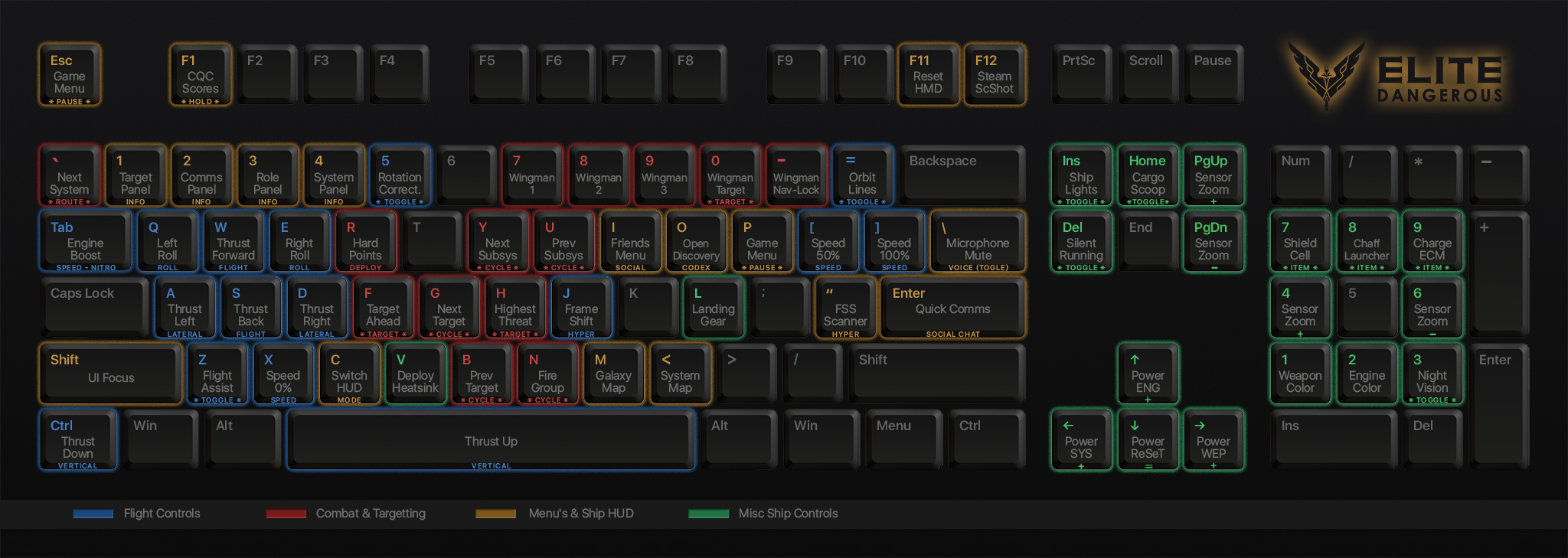1568x558 pixels.
Task: Toggle Ship Lights with the Ins key
Action: (1080, 175)
